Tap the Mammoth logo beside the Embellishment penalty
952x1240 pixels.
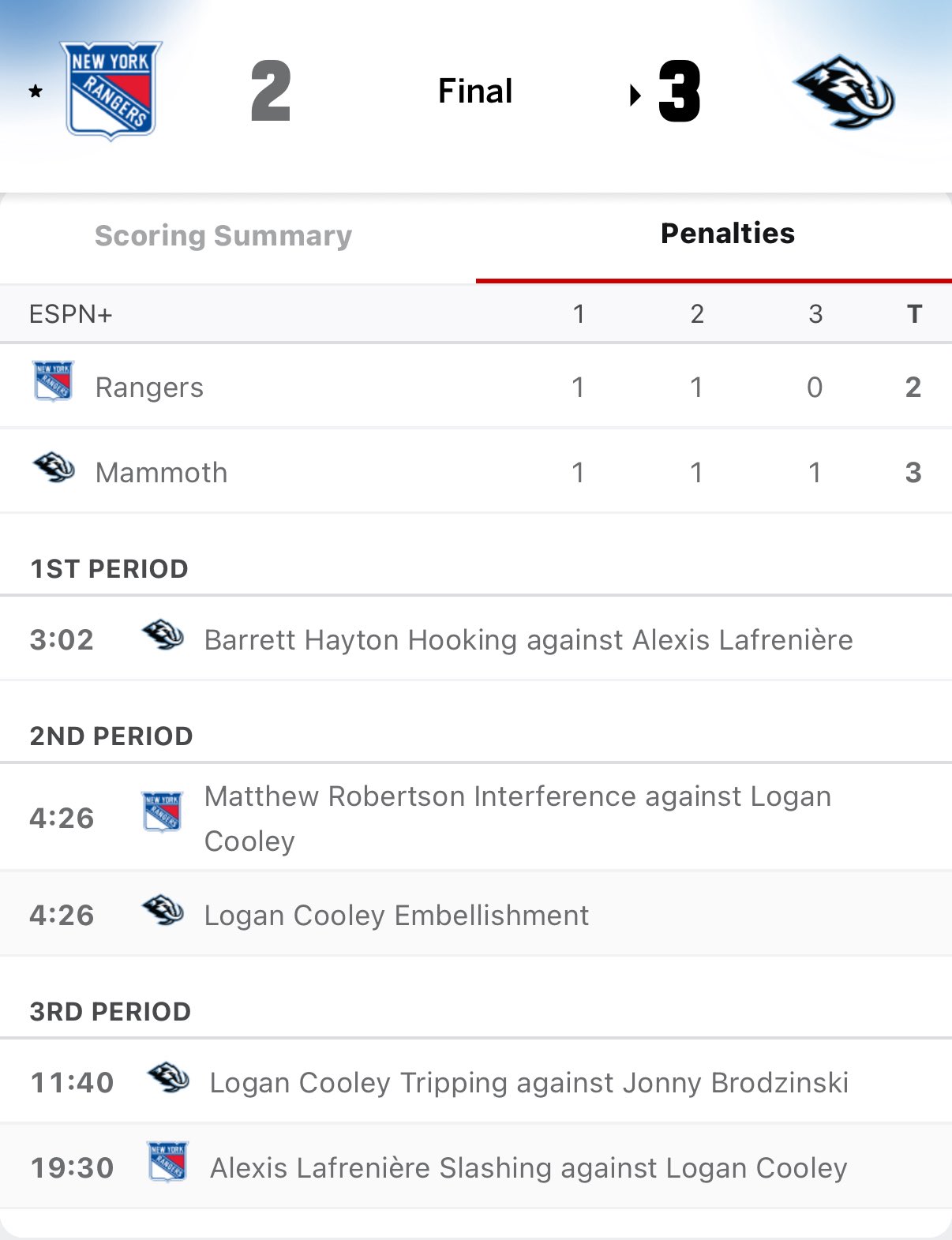163,910
